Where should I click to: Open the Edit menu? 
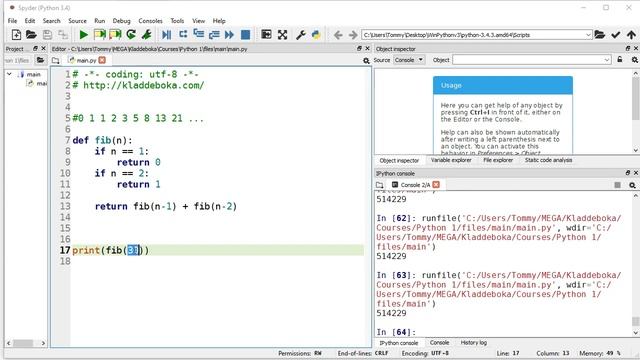[30, 21]
